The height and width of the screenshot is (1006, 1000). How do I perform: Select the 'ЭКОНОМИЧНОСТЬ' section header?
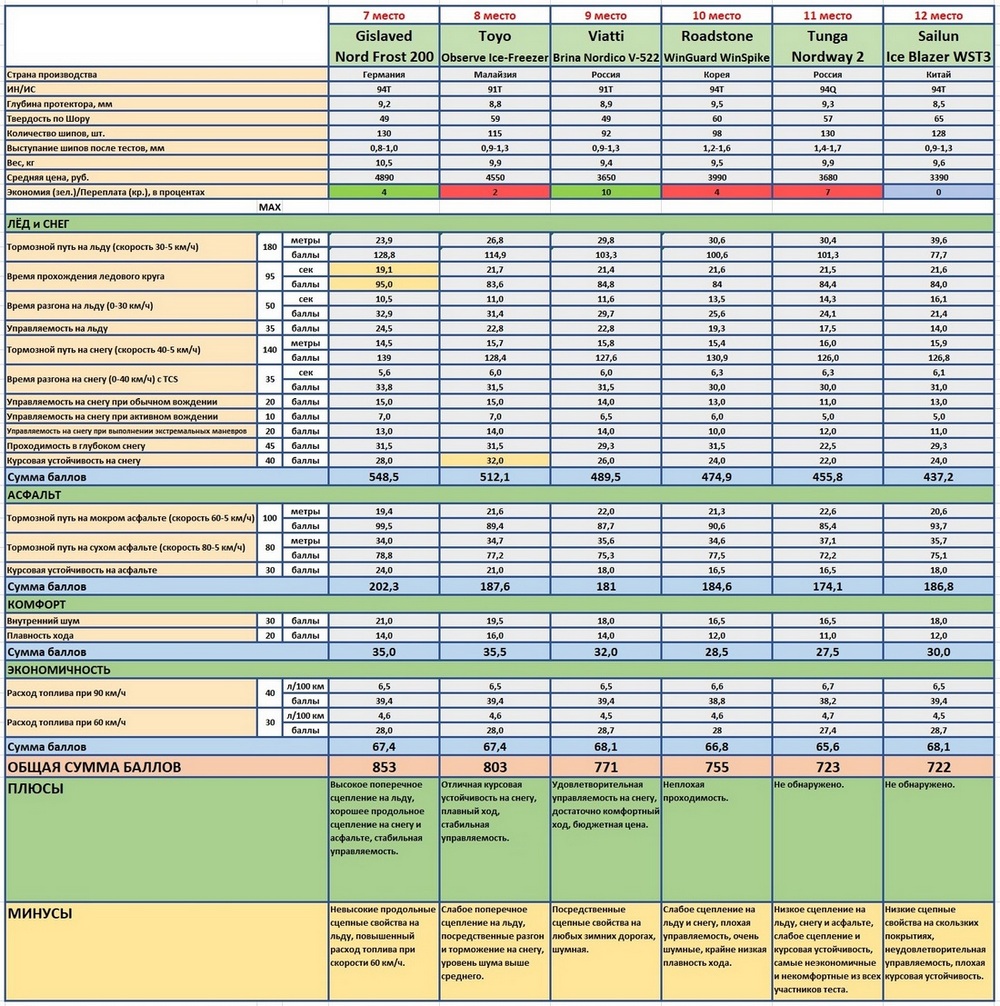pos(500,670)
